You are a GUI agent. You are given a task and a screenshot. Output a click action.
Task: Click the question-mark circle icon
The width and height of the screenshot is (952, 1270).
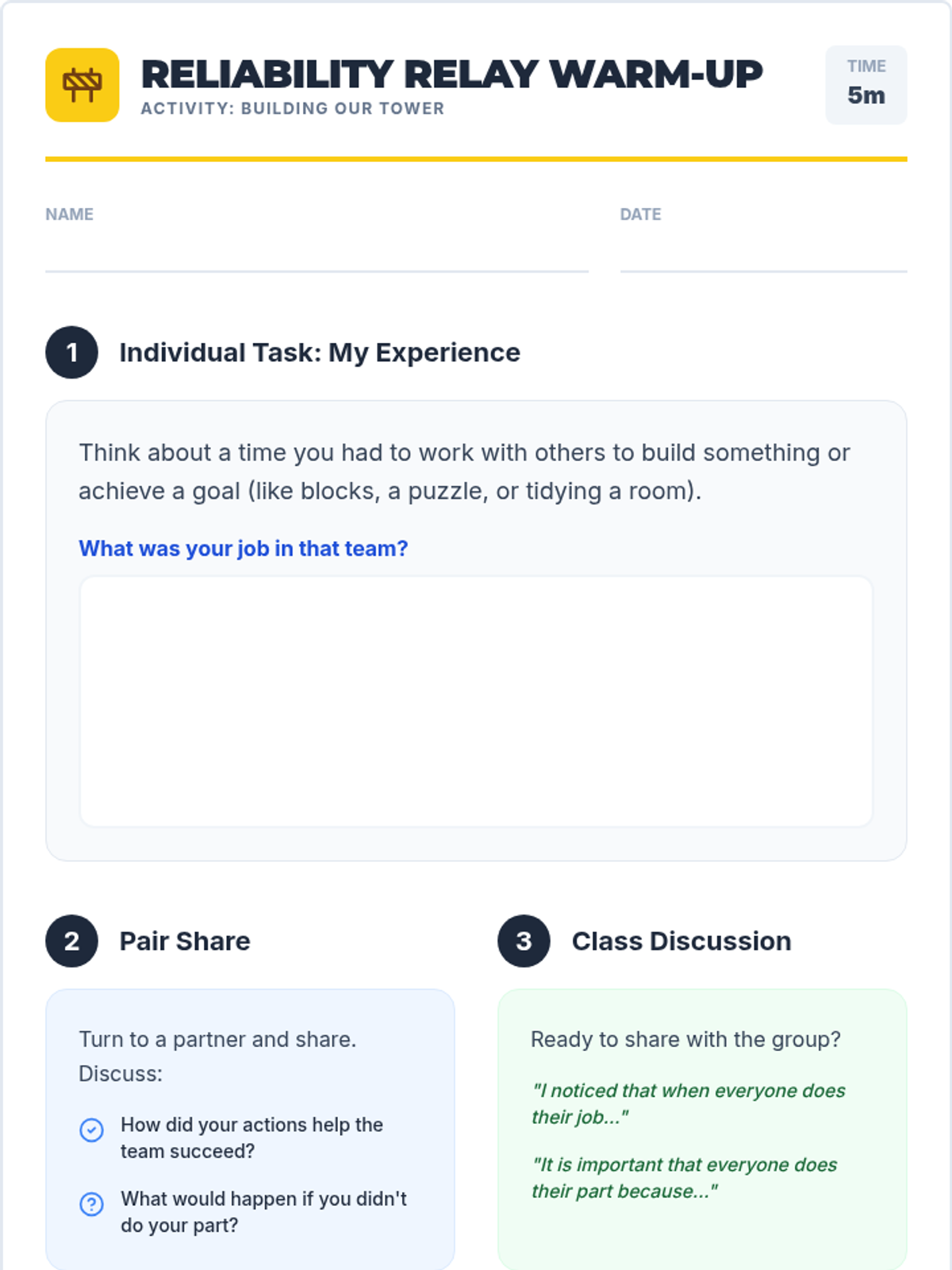[92, 1204]
